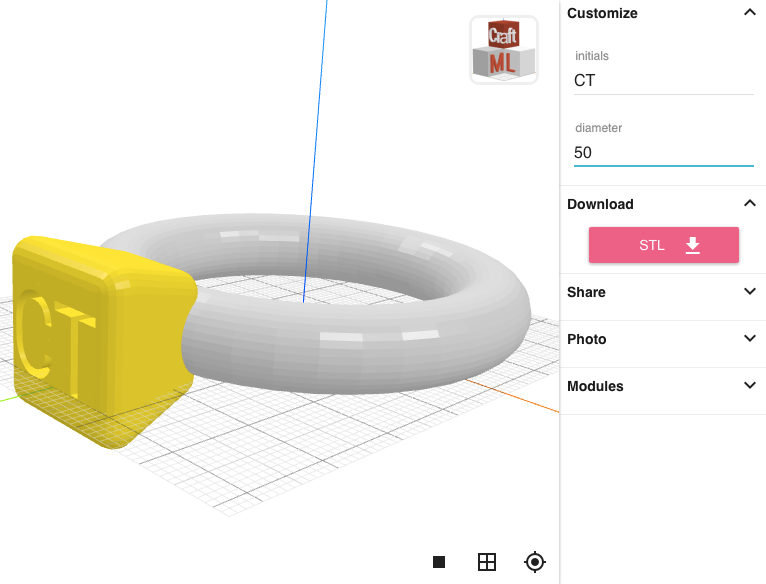Click the solid square view icon
The width and height of the screenshot is (766, 584).
tap(439, 562)
